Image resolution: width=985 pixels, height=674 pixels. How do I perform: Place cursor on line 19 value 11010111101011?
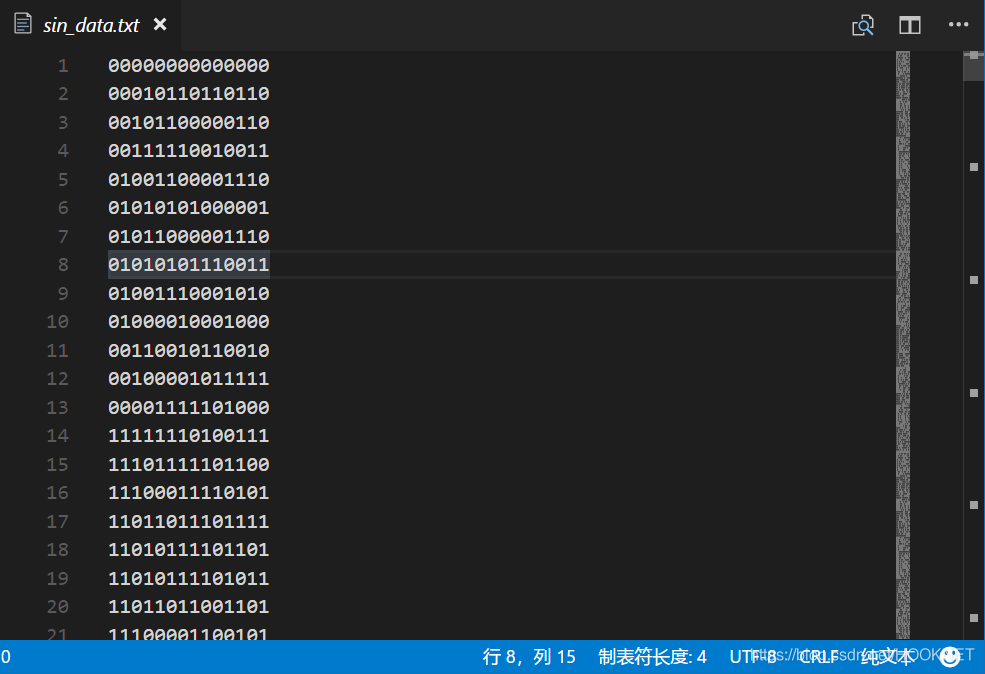[x=188, y=579]
